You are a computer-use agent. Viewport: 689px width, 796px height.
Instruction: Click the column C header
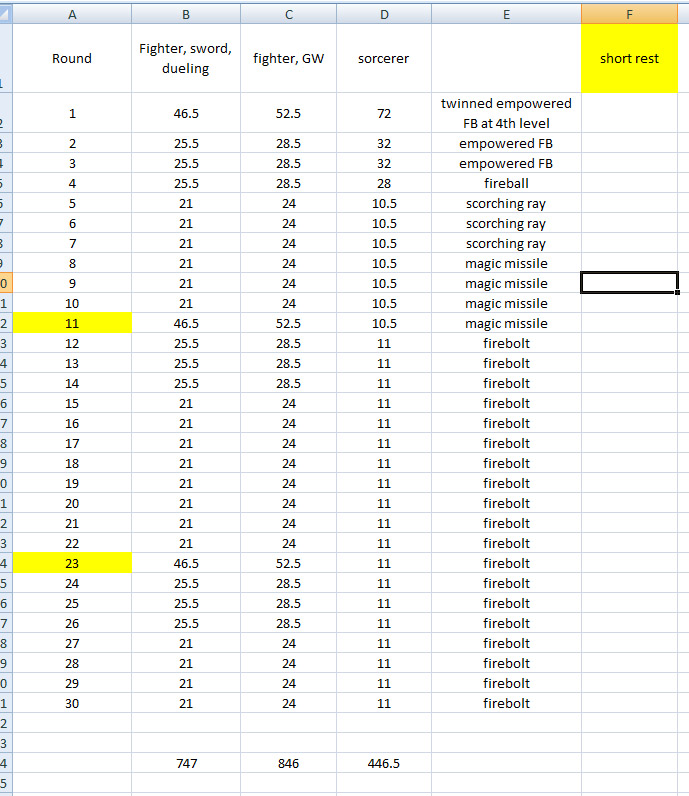(289, 14)
